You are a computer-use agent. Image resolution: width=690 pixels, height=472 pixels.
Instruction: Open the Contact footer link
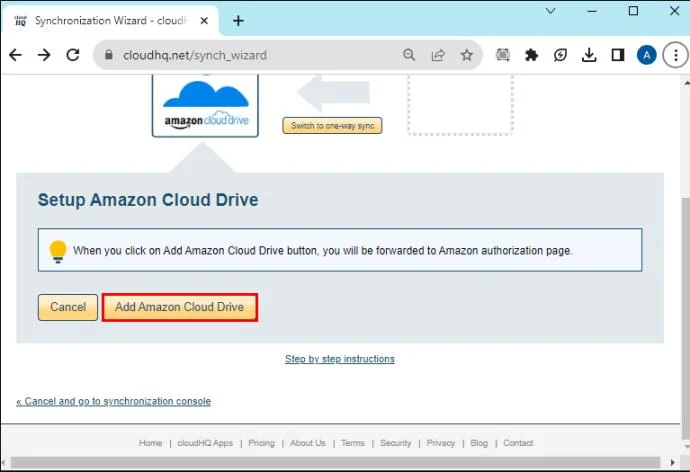518,443
